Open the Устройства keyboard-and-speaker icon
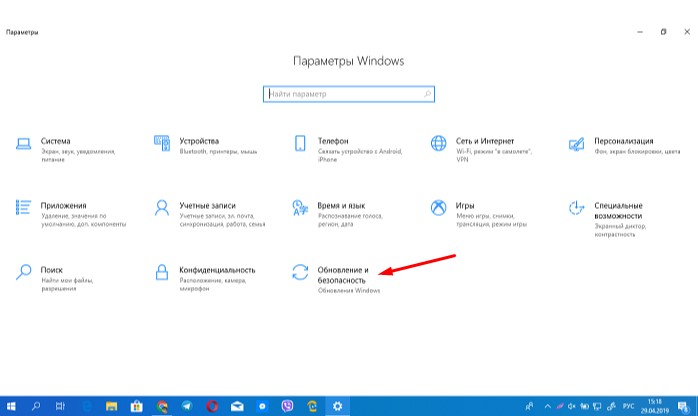Viewport: 698px width, 416px height. tap(162, 143)
